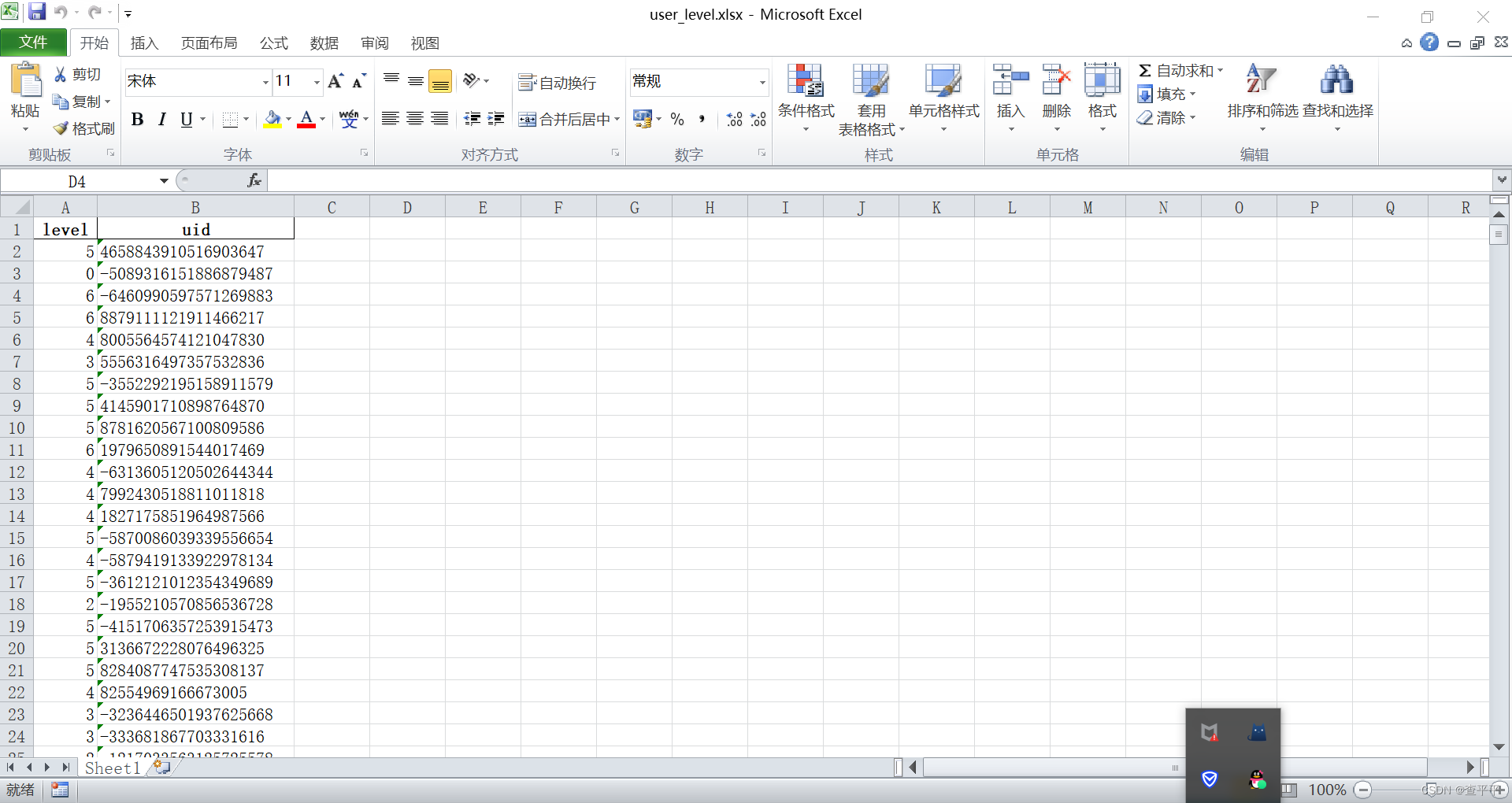Click the accounting currency format icon
1512x803 pixels.
tap(642, 119)
